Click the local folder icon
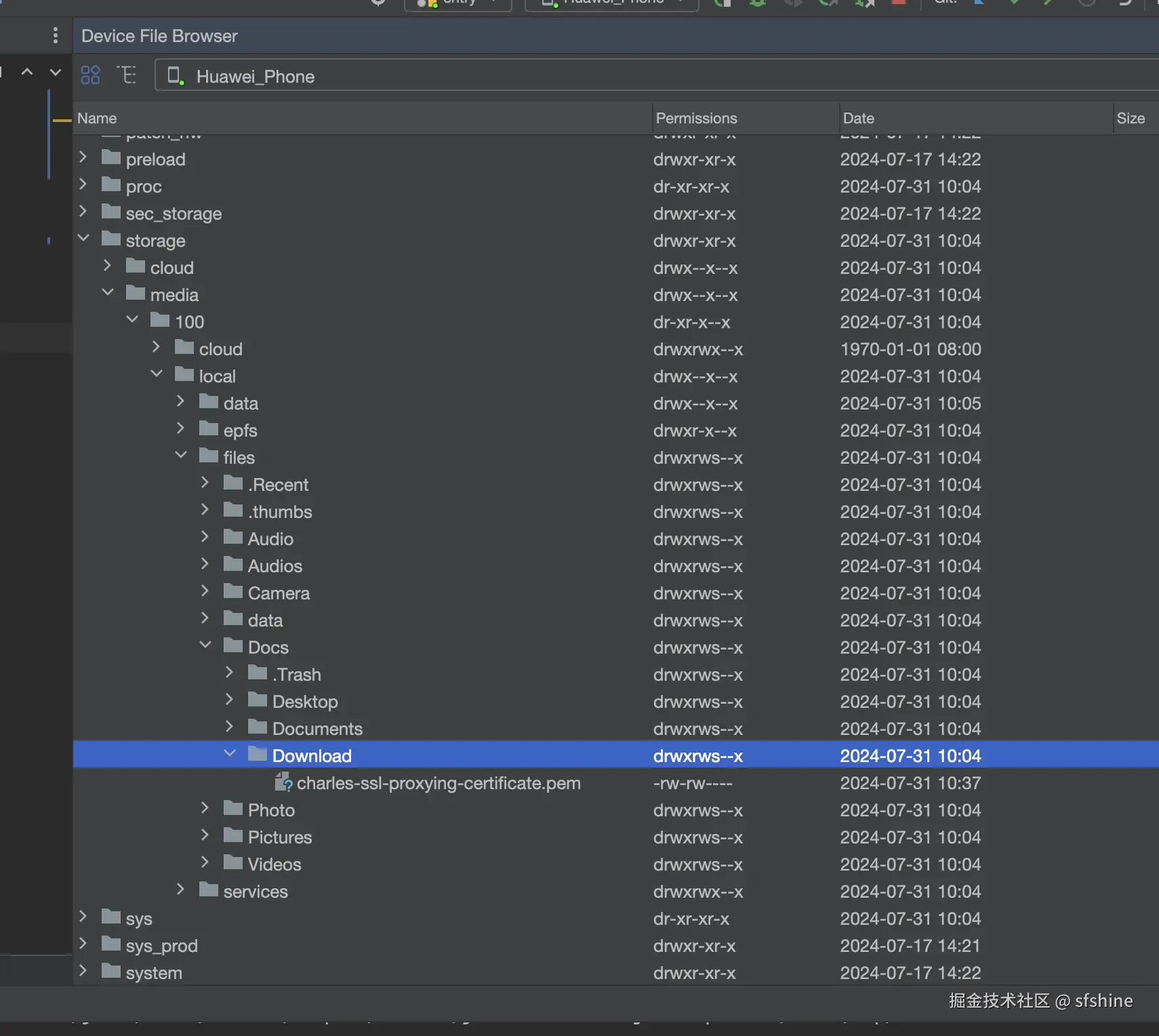Screen dimensions: 1159x1036 [x=184, y=374]
